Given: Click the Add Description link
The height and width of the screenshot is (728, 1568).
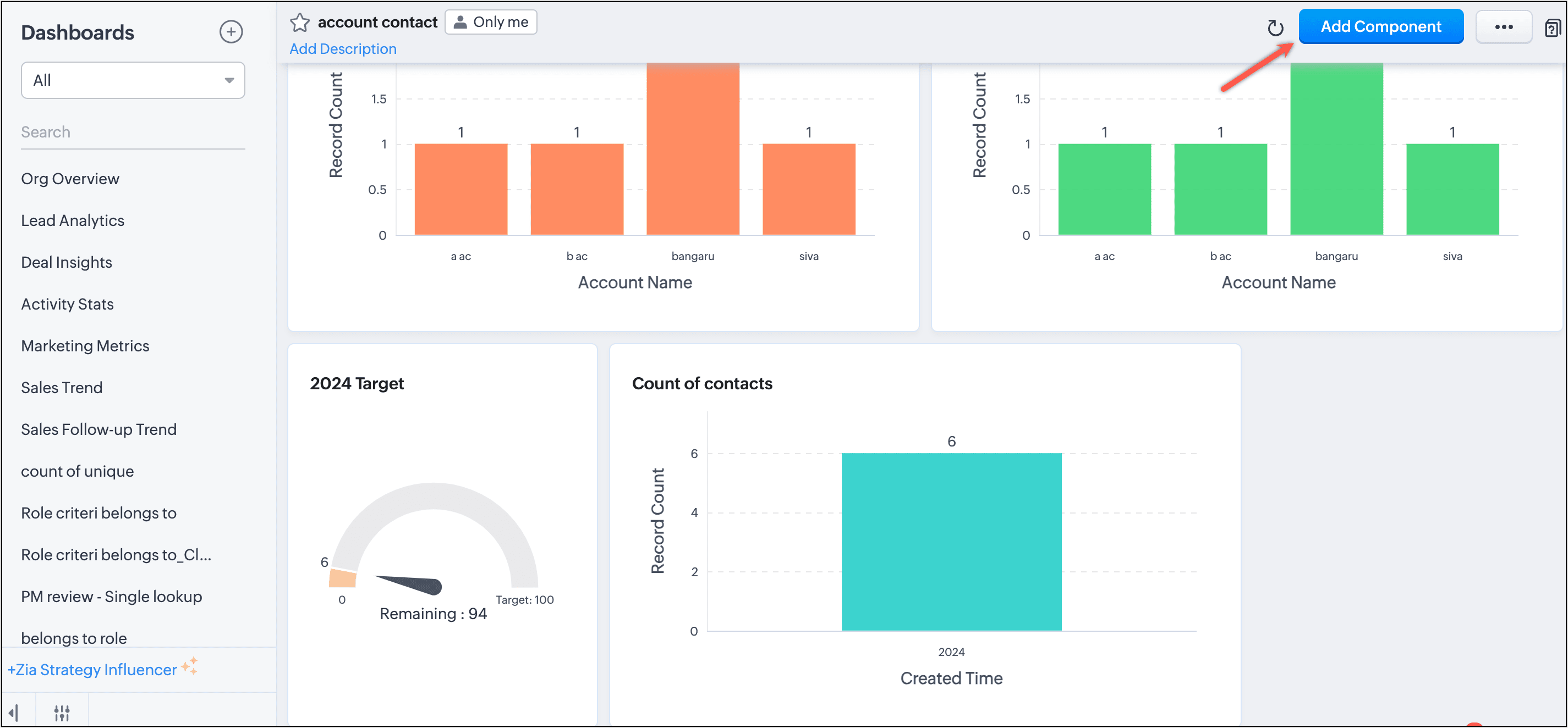Looking at the screenshot, I should tap(343, 48).
